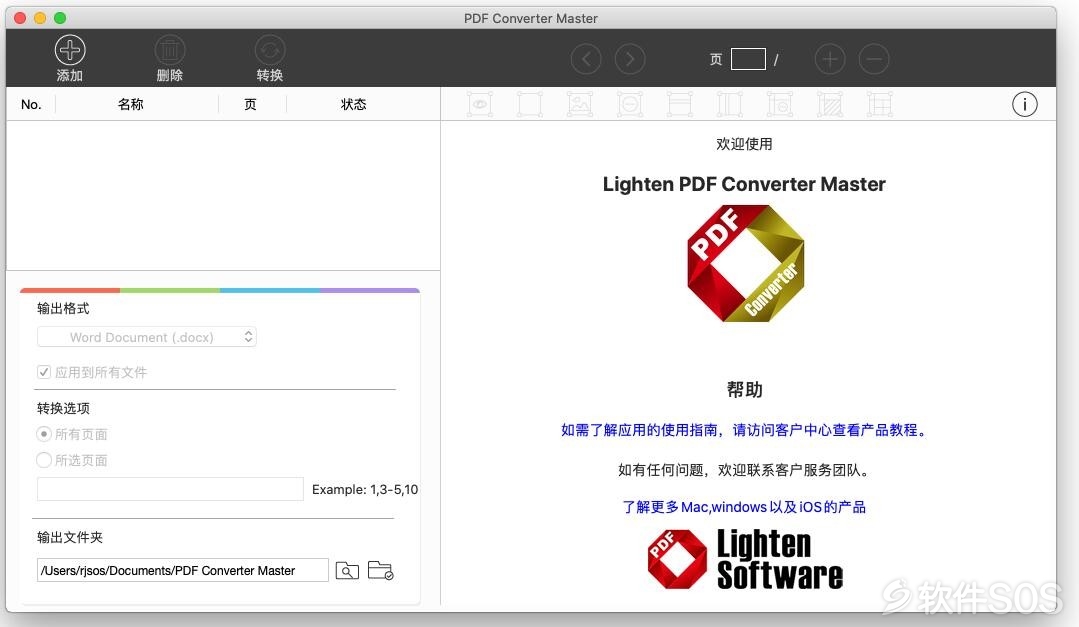The width and height of the screenshot is (1079, 627).
Task: Go to next page arrow
Action: (x=630, y=59)
